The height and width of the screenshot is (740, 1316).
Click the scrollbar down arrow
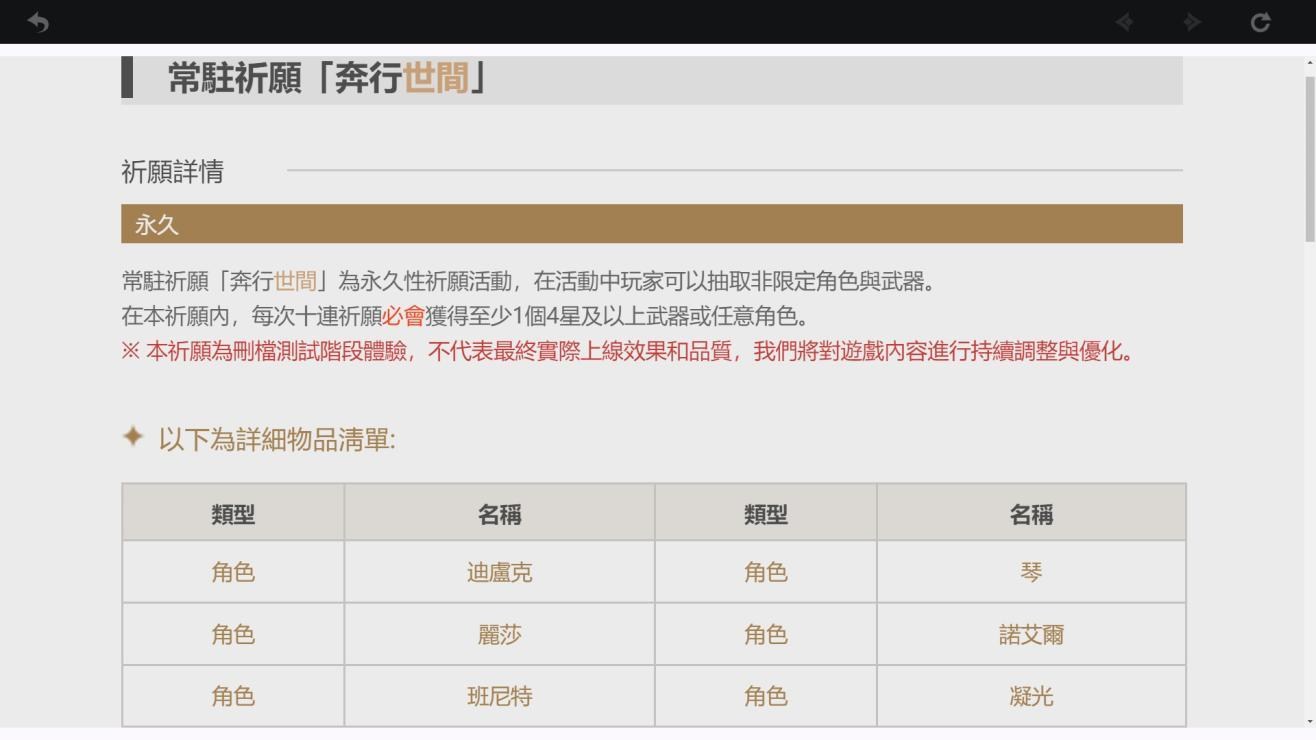pyautogui.click(x=1310, y=720)
